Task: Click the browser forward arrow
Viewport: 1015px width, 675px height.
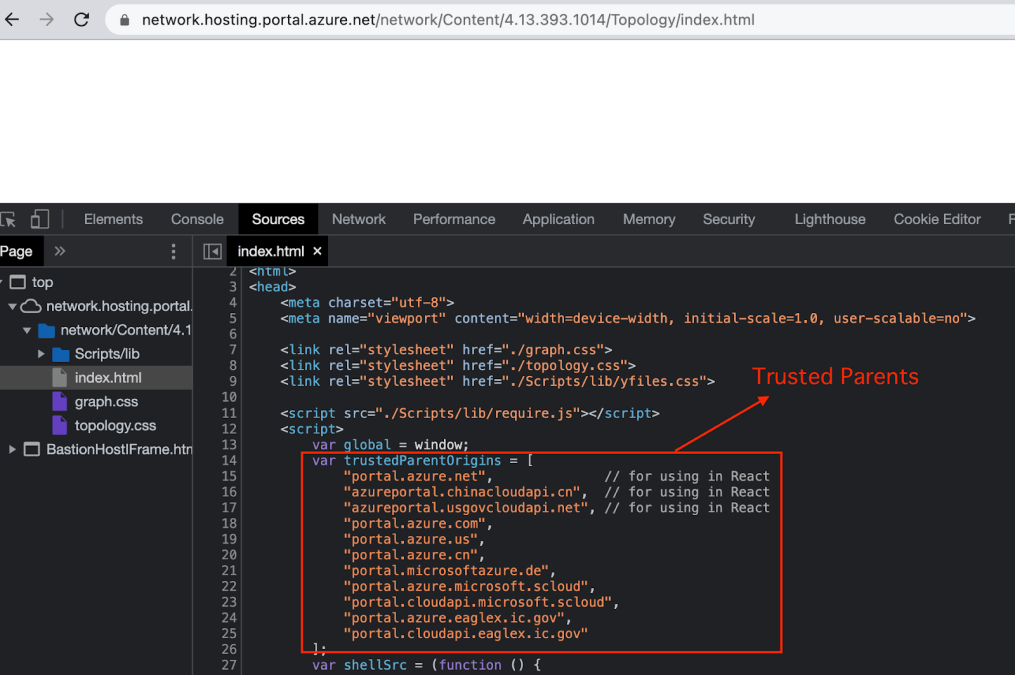Action: tap(47, 19)
